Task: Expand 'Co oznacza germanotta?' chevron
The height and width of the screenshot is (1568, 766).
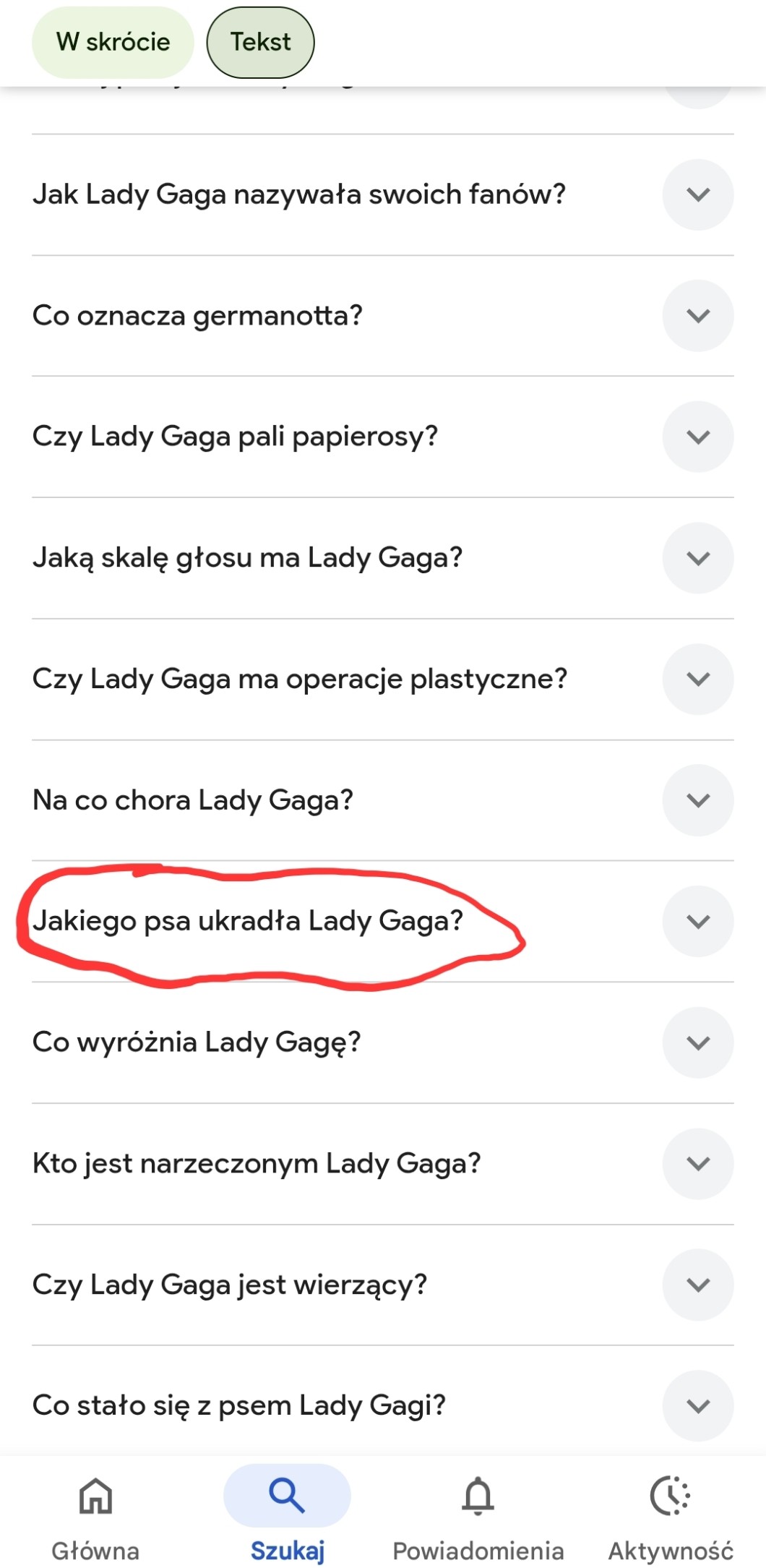Action: point(698,316)
